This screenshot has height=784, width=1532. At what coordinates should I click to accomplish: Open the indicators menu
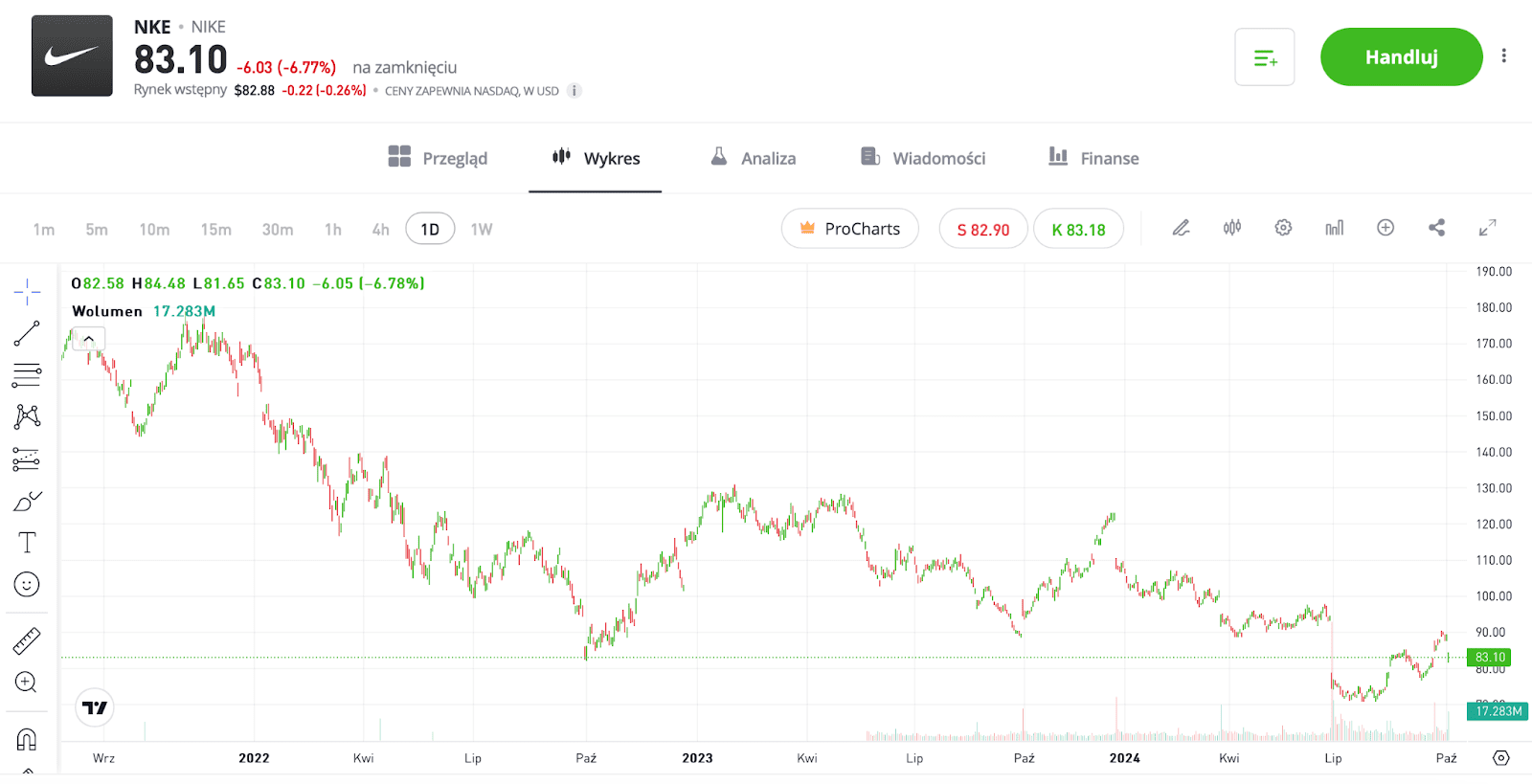(1334, 228)
